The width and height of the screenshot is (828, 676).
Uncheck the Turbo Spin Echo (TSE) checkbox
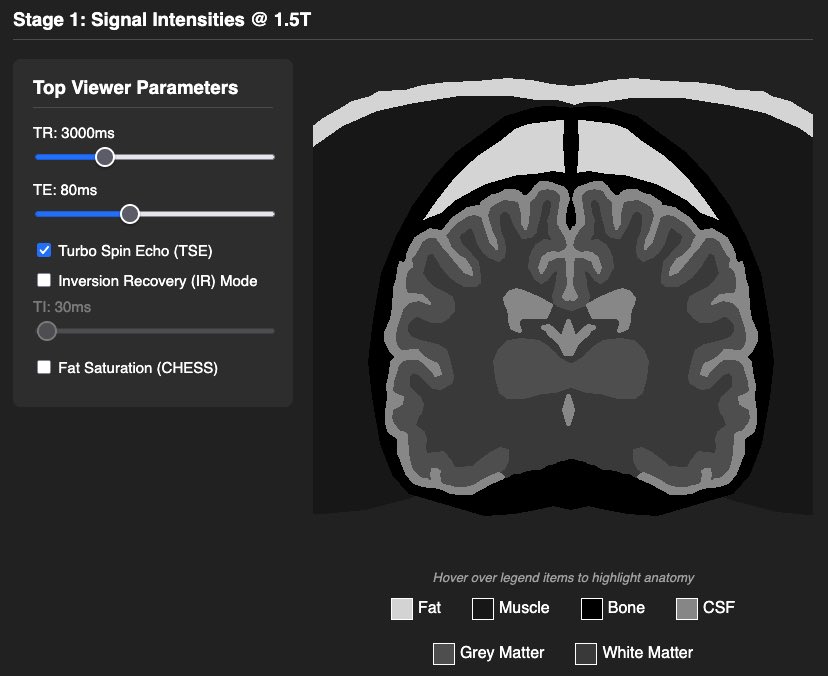44,250
